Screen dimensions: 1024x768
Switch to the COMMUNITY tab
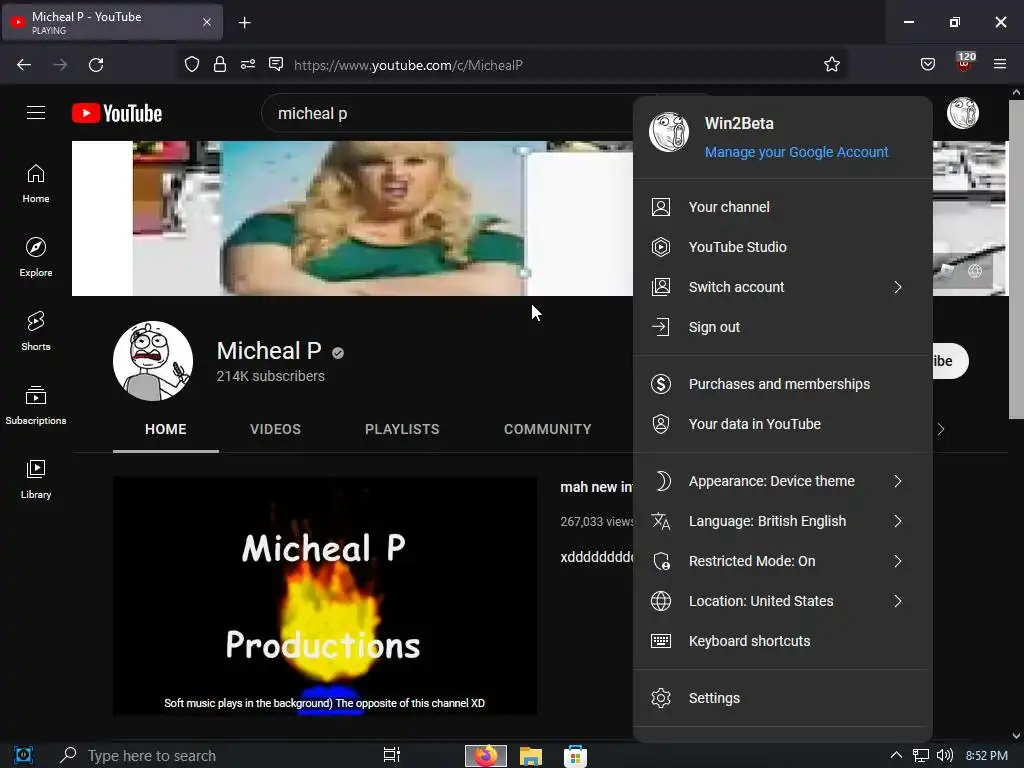(547, 429)
